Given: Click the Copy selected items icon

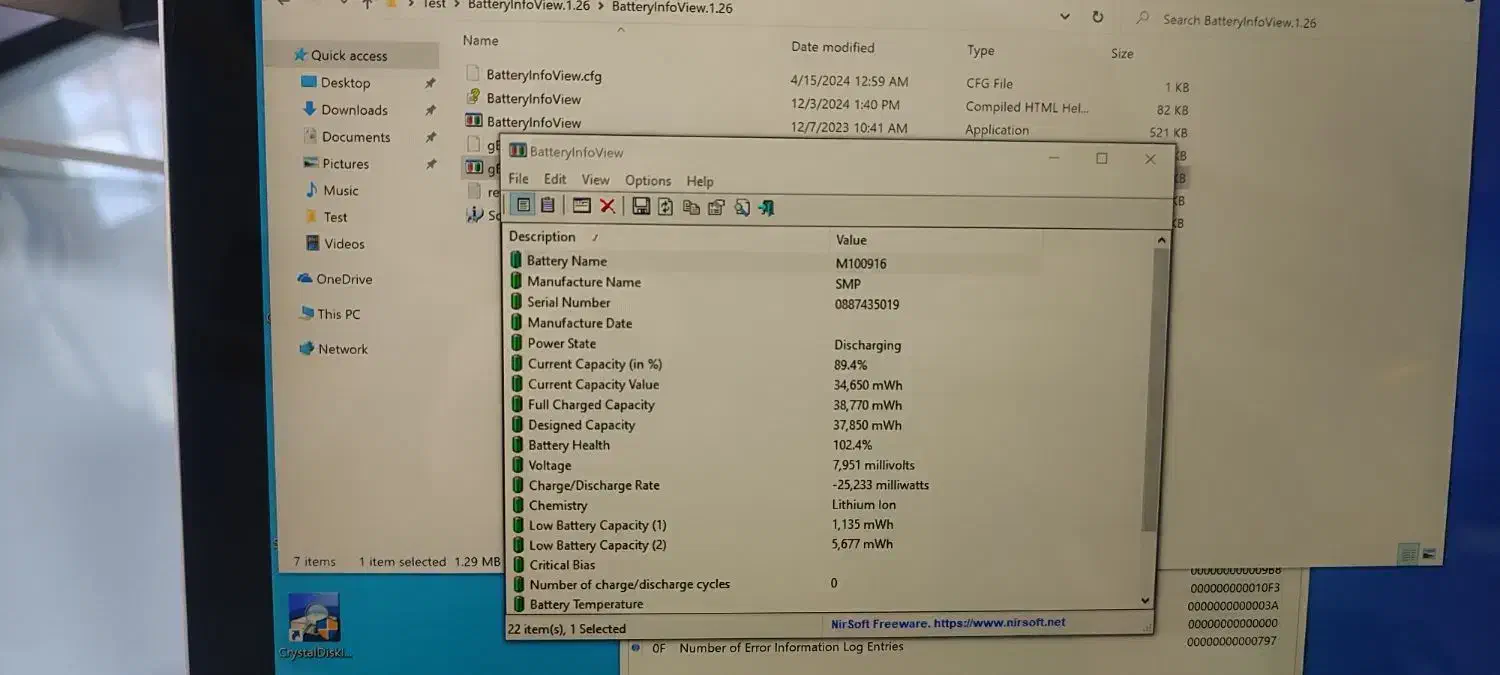Looking at the screenshot, I should pos(691,207).
